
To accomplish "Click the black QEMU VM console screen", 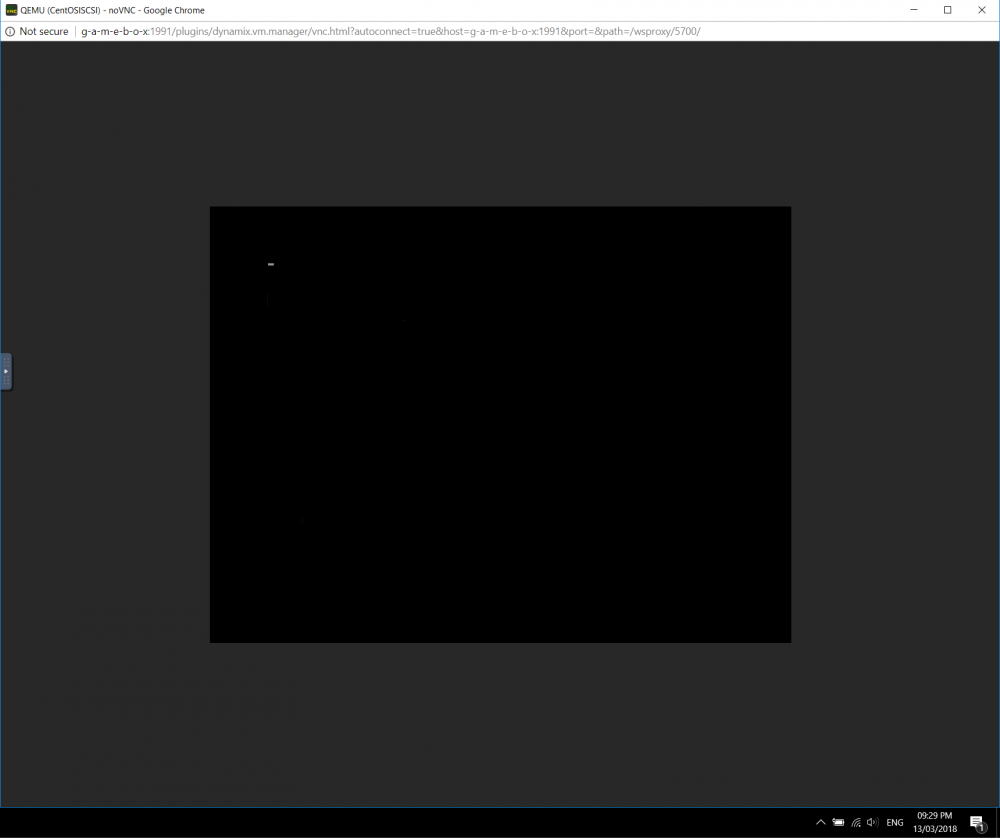I will click(x=500, y=424).
